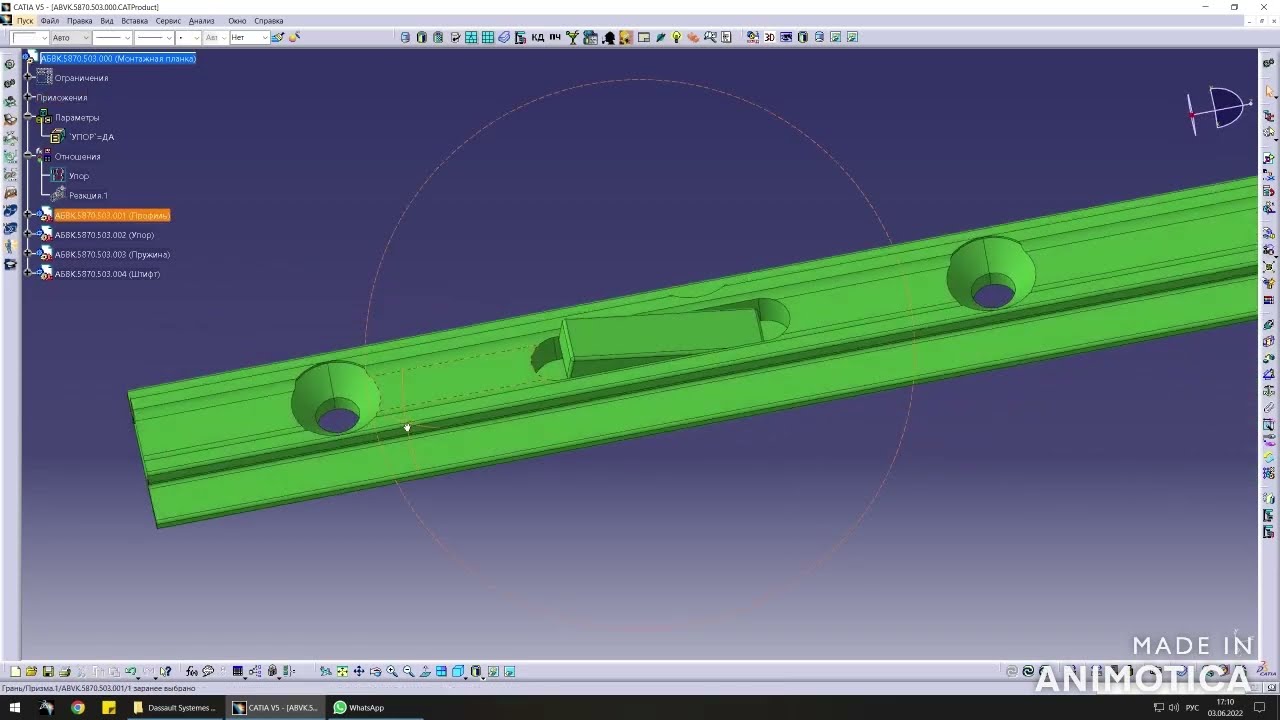
Task: Open the Окно menu
Action: (237, 20)
